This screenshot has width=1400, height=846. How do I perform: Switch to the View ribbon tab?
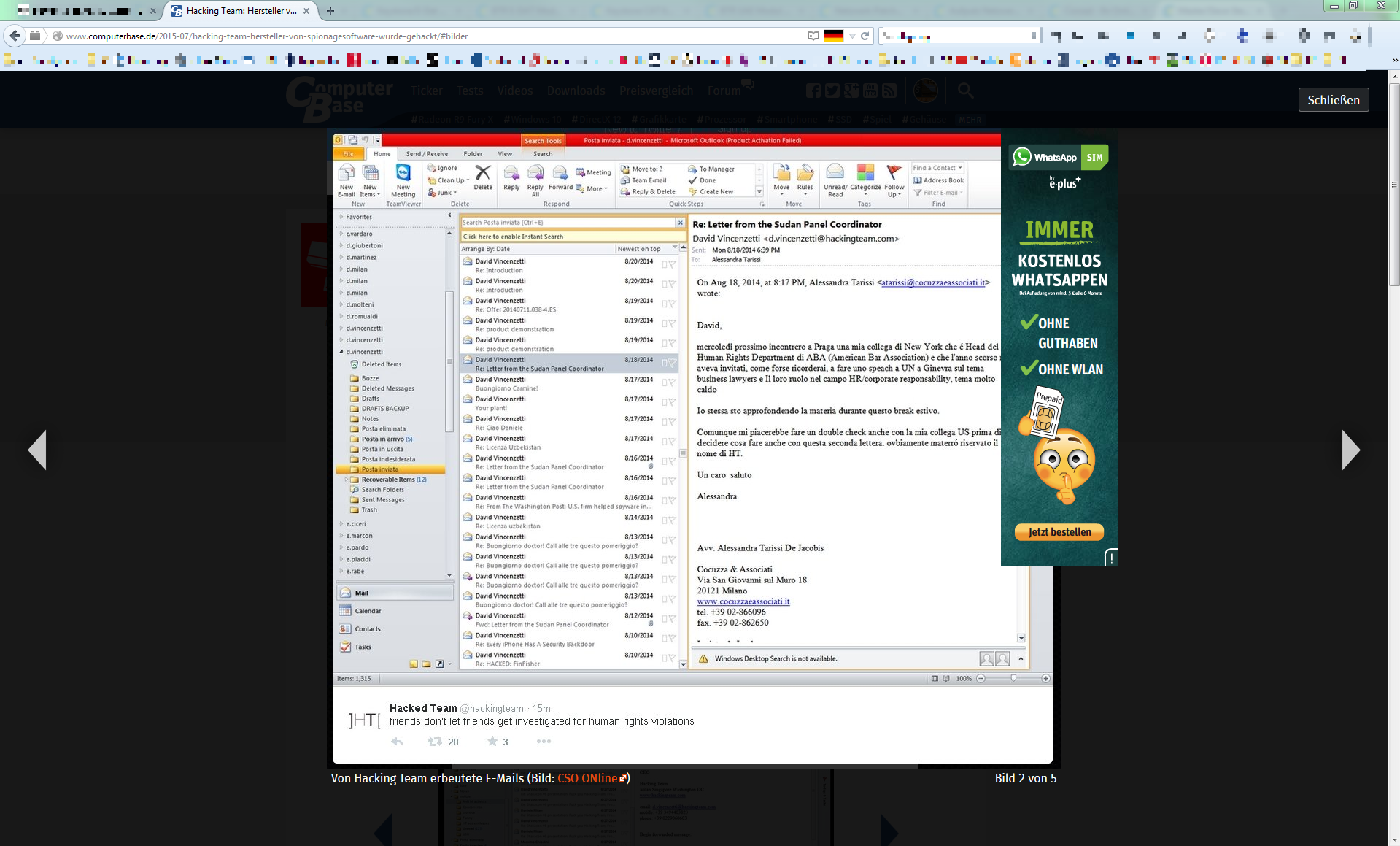(x=505, y=154)
